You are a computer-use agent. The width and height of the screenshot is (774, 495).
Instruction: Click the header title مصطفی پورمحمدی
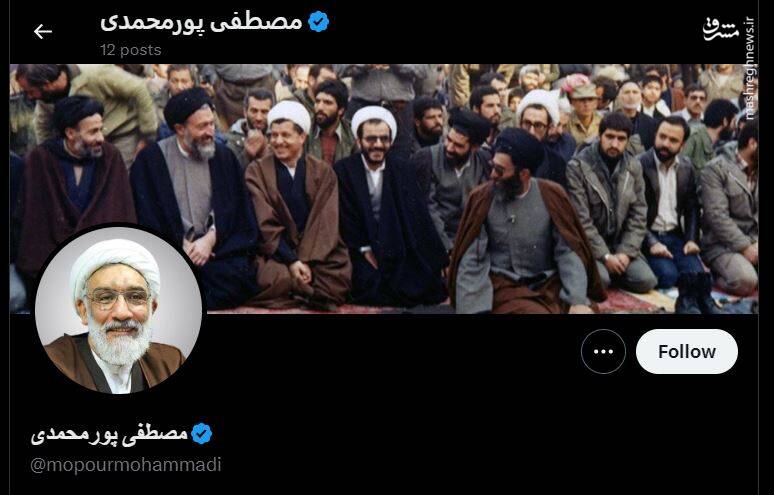pyautogui.click(x=201, y=23)
